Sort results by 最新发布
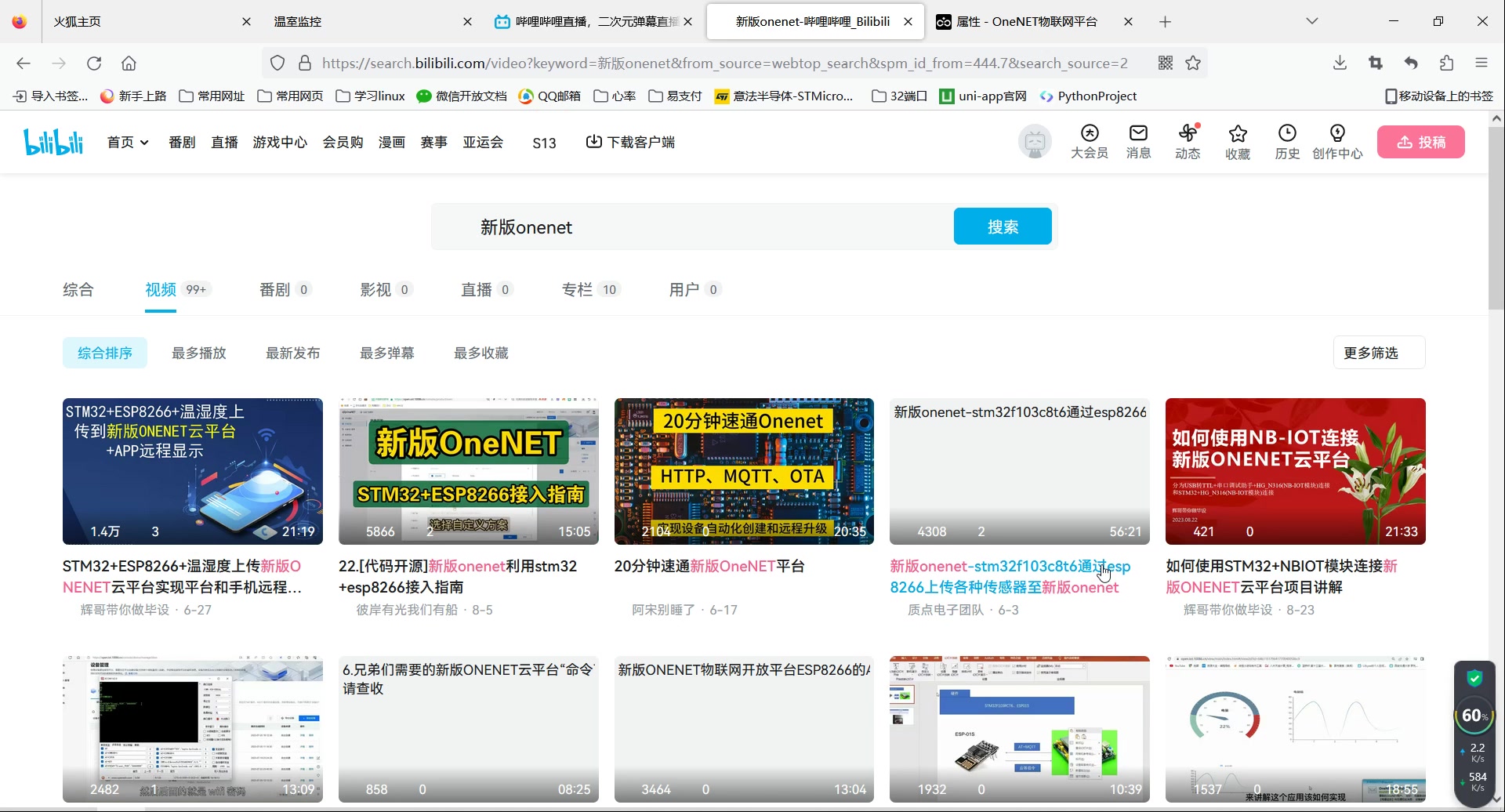 [293, 353]
